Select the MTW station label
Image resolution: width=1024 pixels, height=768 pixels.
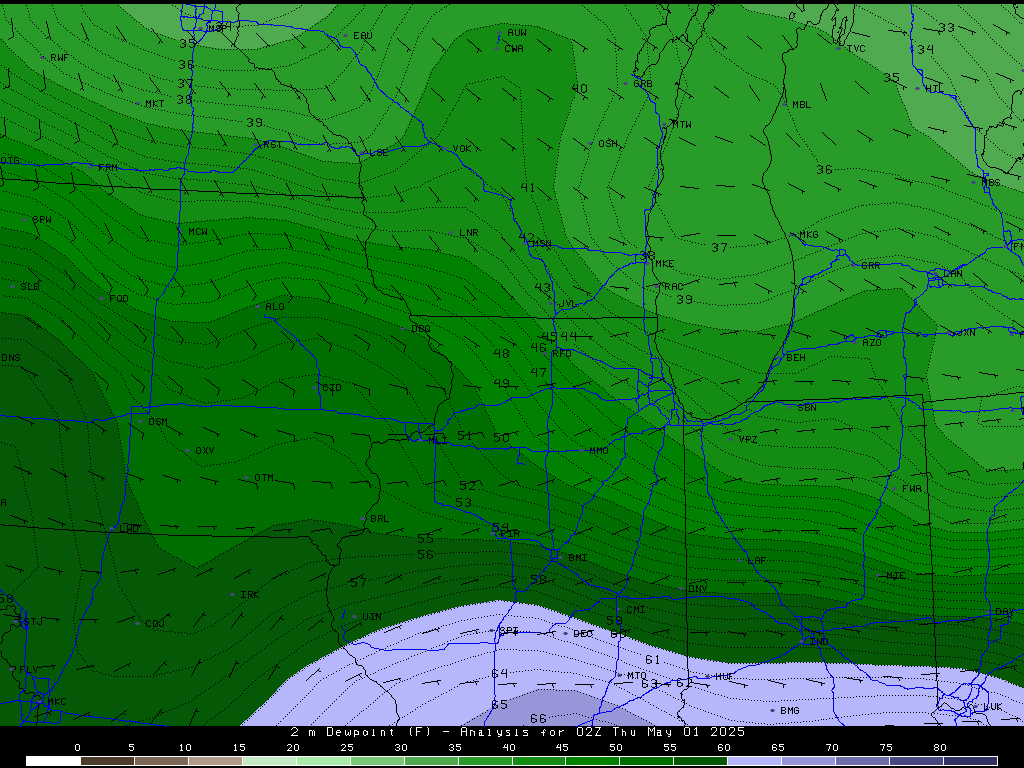pos(682,125)
